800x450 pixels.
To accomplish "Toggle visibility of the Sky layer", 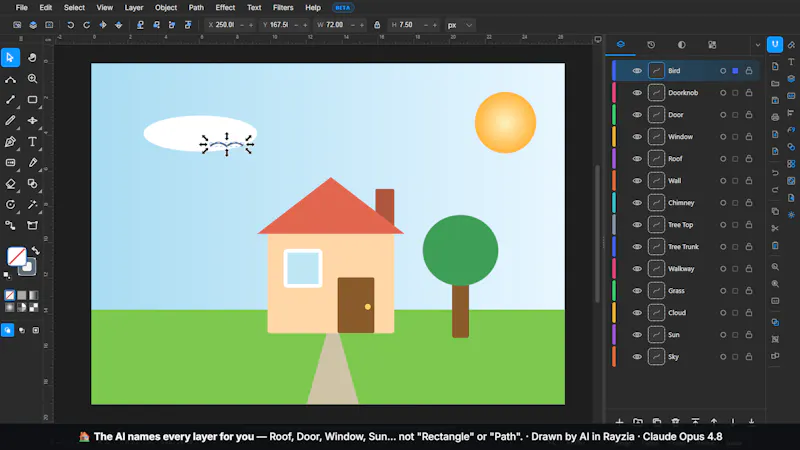I will (637, 357).
